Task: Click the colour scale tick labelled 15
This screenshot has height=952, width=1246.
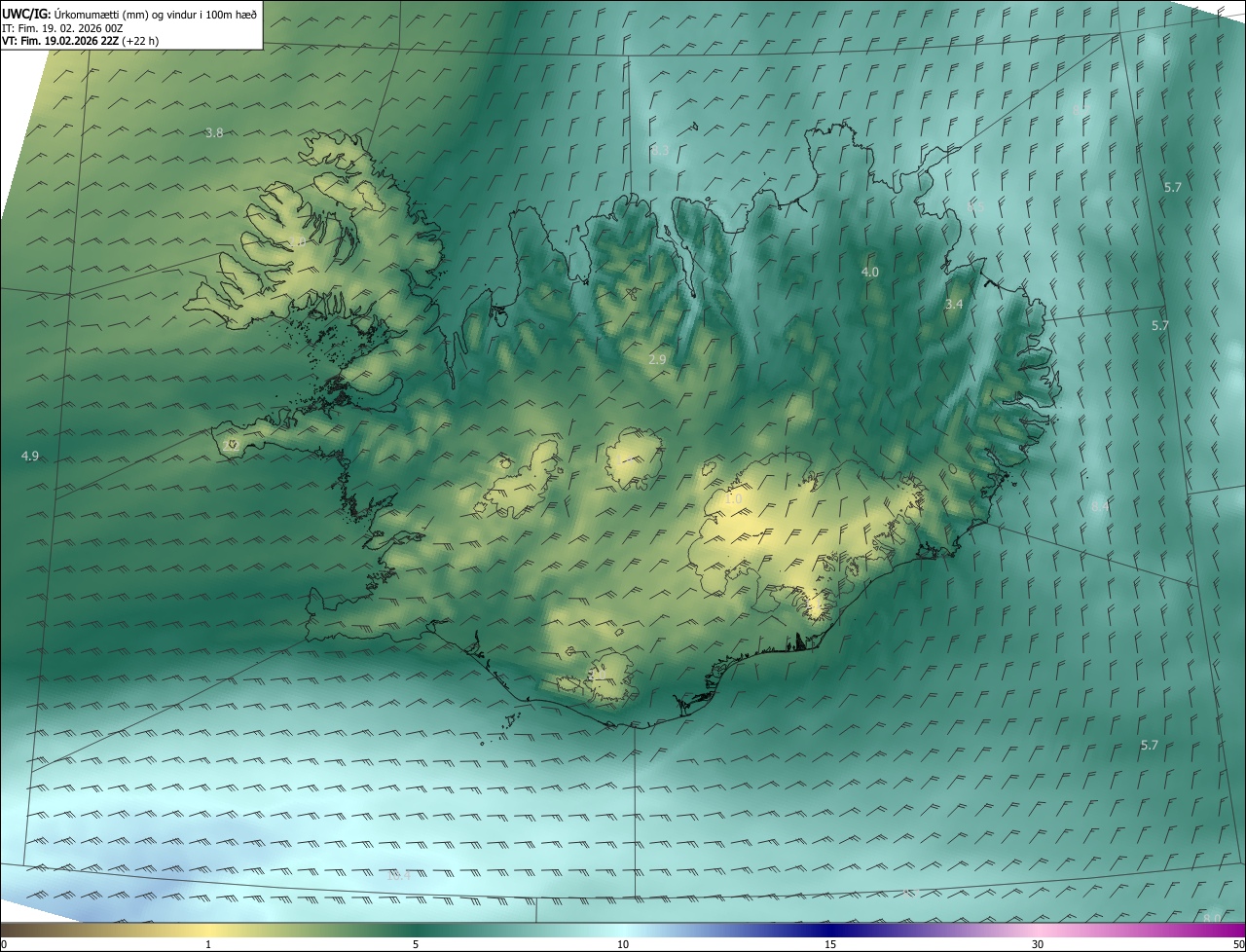Action: tap(830, 944)
